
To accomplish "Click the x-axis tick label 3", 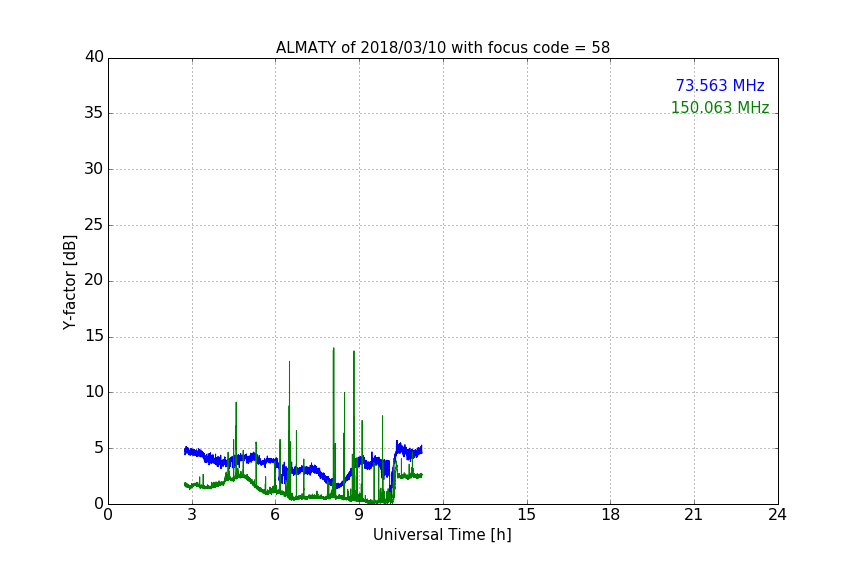I will pyautogui.click(x=192, y=515).
